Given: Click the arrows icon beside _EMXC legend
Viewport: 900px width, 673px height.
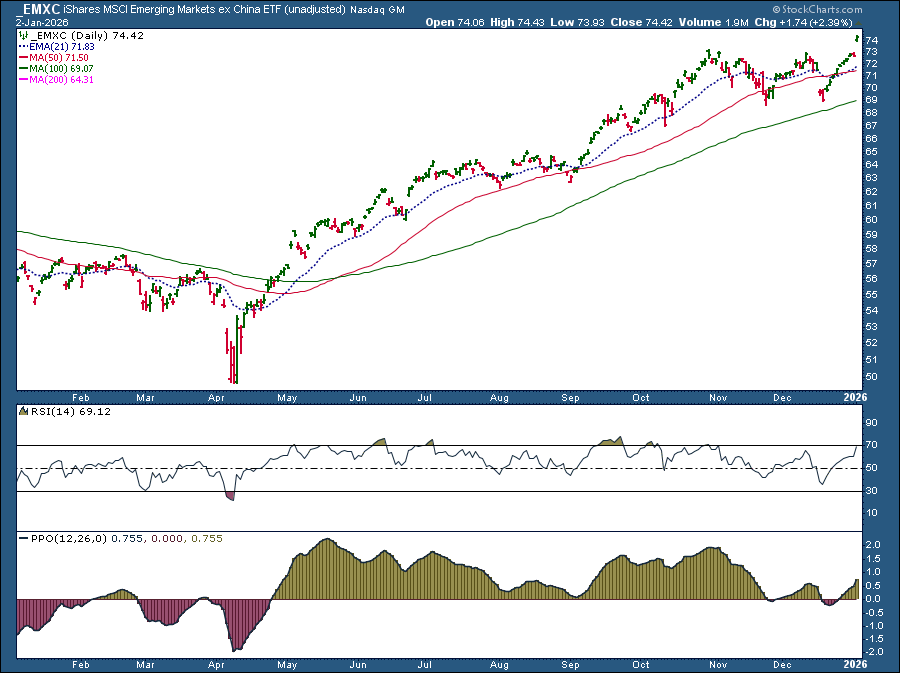Looking at the screenshot, I should 23,34.
